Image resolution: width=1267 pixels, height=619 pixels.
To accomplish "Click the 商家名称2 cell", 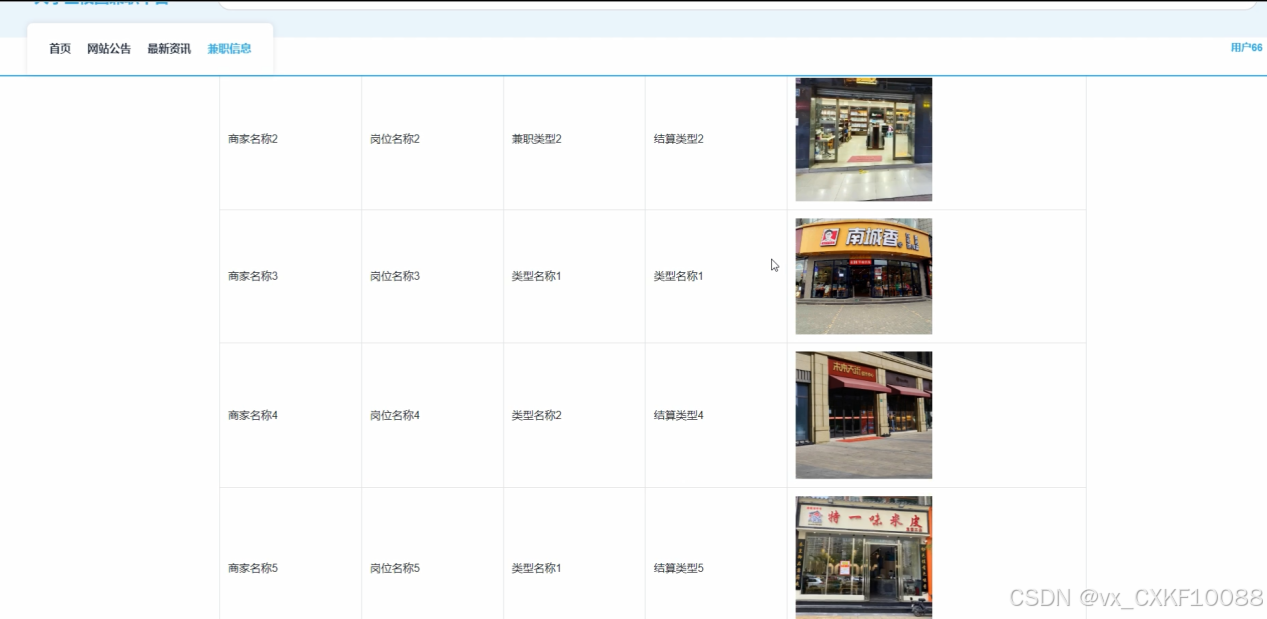I will click(x=253, y=139).
